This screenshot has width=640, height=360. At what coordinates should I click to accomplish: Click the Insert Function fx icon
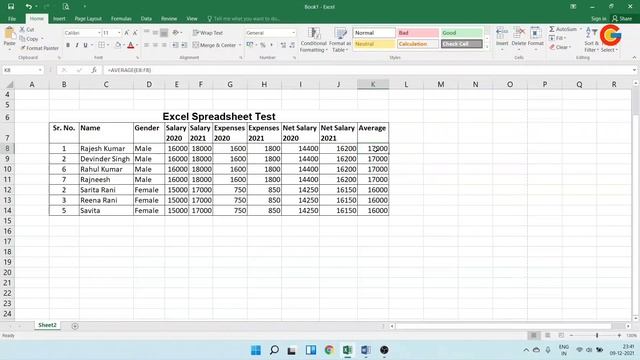94,70
